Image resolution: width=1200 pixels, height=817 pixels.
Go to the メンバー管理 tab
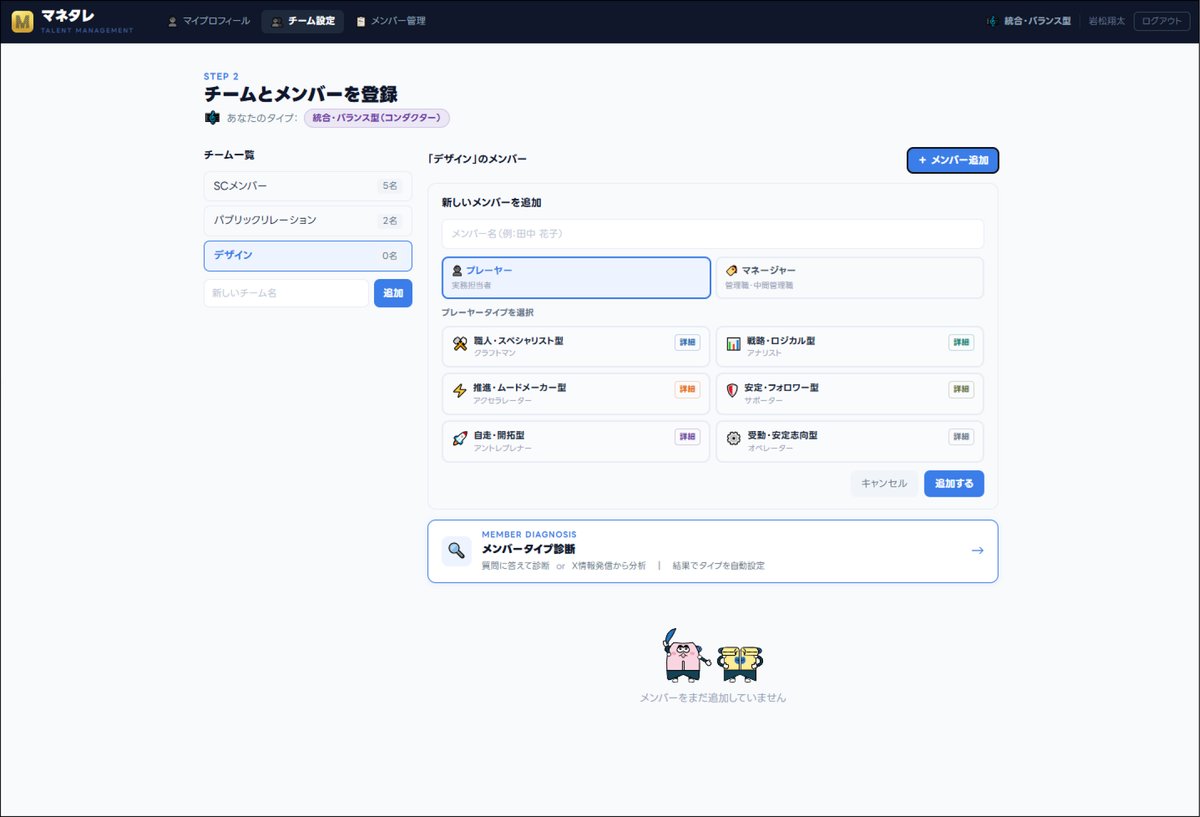pyautogui.click(x=390, y=21)
